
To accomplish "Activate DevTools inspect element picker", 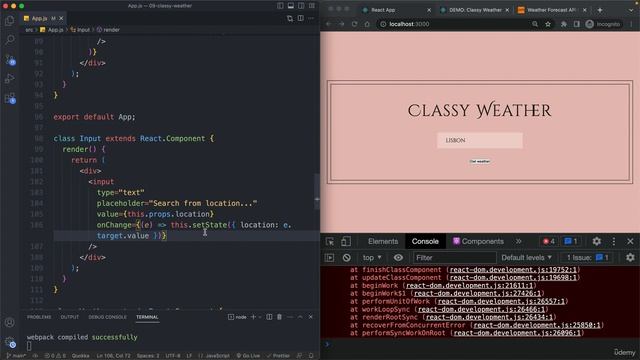I will click(330, 242).
